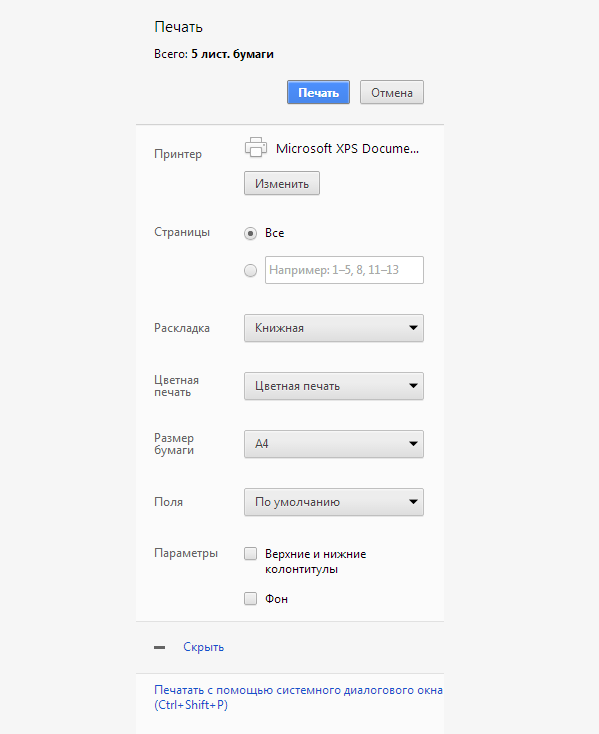Image resolution: width=599 pixels, height=734 pixels.
Task: Open the paper size dropdown showing A4
Action: tap(334, 444)
